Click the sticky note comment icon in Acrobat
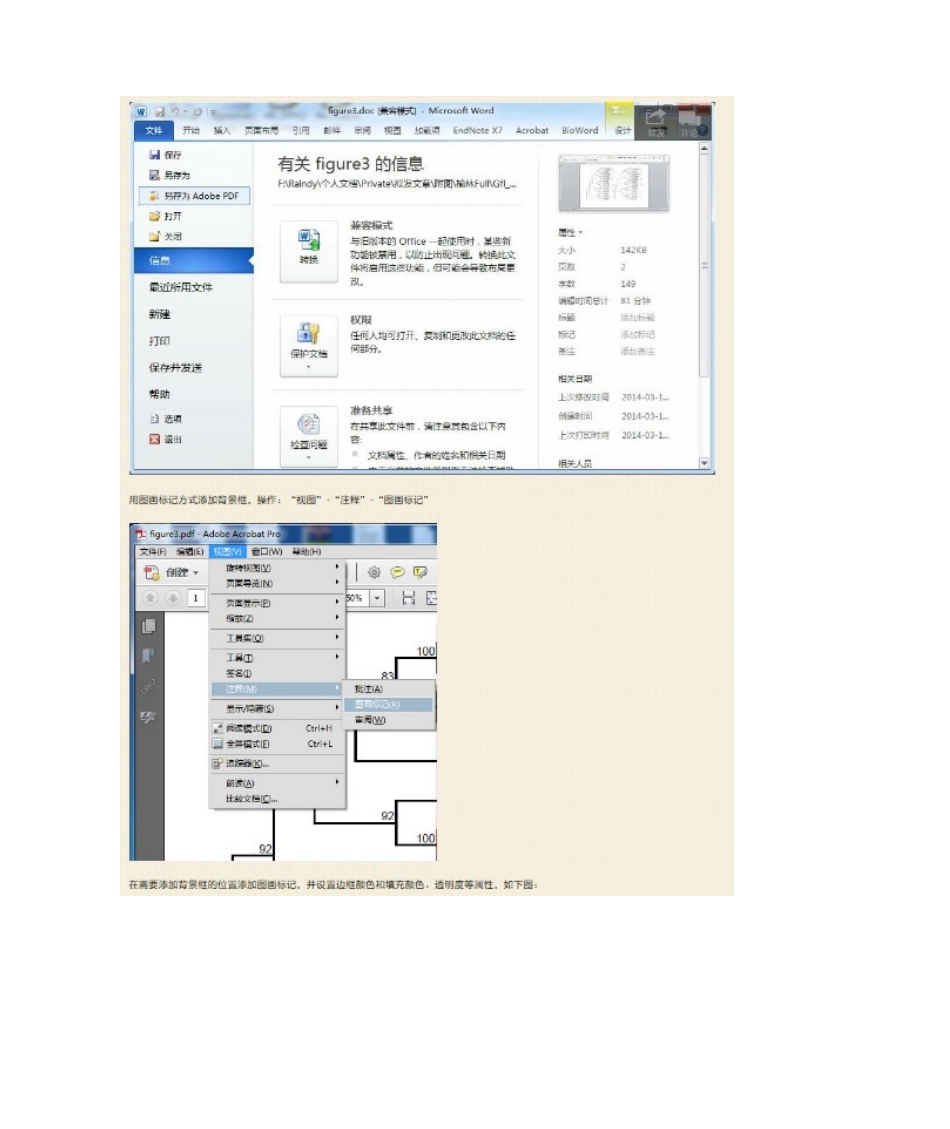 pos(397,572)
